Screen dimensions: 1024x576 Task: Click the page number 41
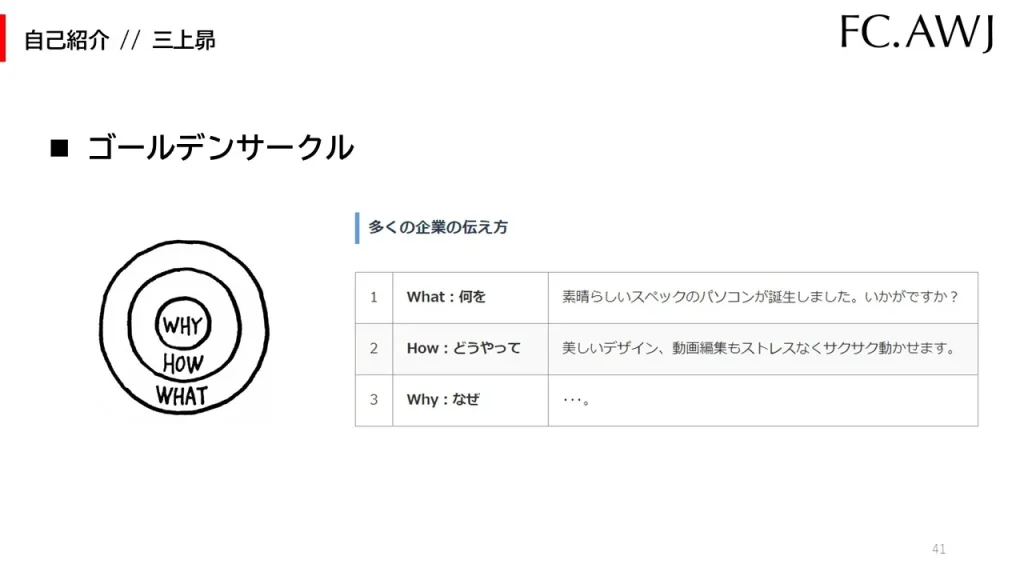[x=938, y=549]
